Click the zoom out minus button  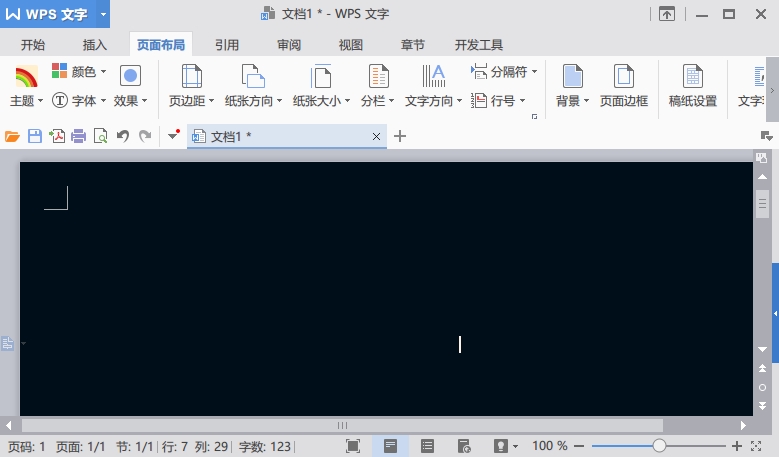click(x=579, y=446)
